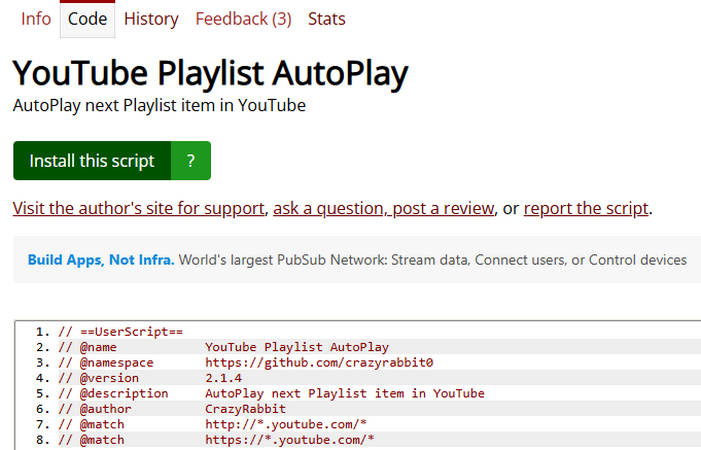View the Stats tab
The width and height of the screenshot is (701, 450).
[x=326, y=19]
